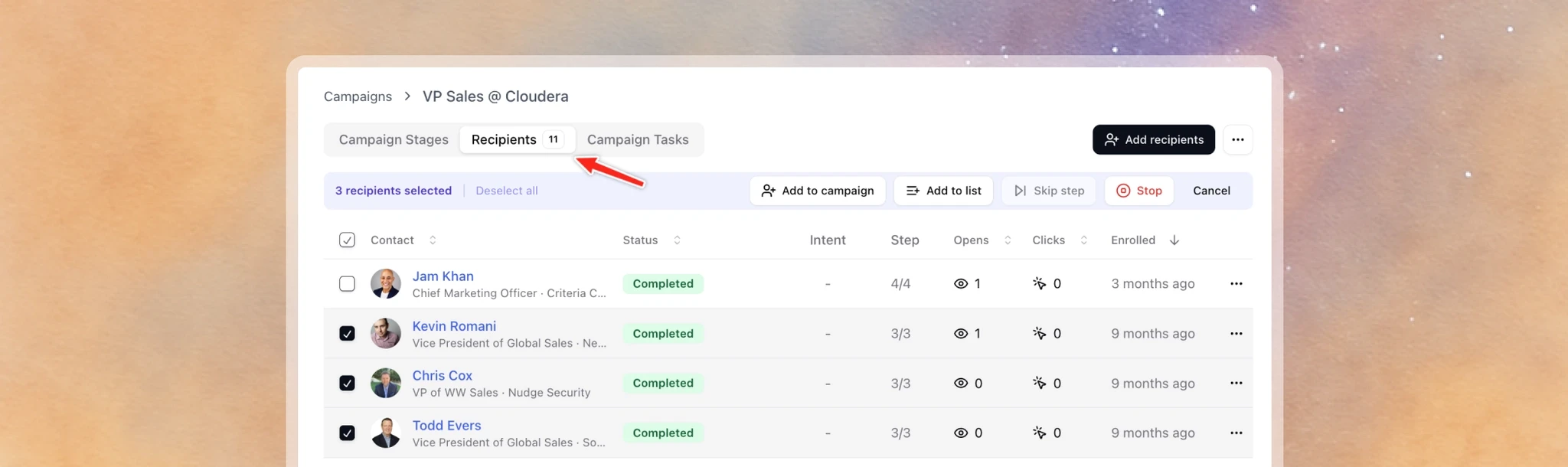Click the clicks cursor icon in Todd Evers's row
This screenshot has width=1568, height=467.
(x=1039, y=433)
